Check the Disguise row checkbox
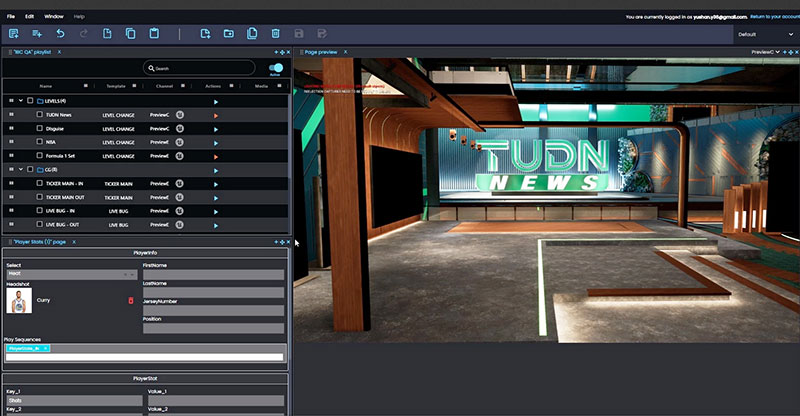The width and height of the screenshot is (800, 416). click(x=39, y=129)
